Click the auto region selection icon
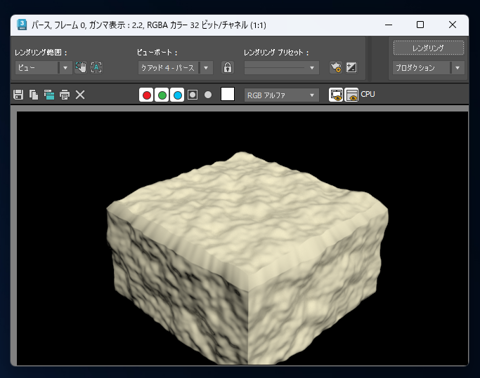The width and height of the screenshot is (480, 378). (96, 68)
